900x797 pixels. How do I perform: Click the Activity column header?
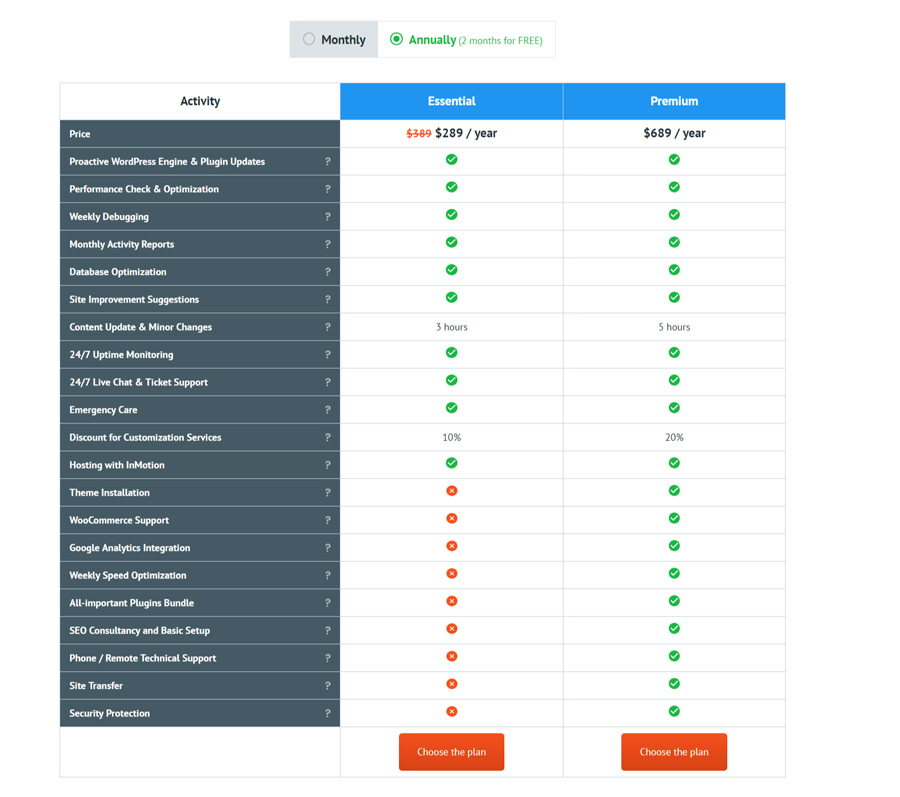[x=200, y=101]
